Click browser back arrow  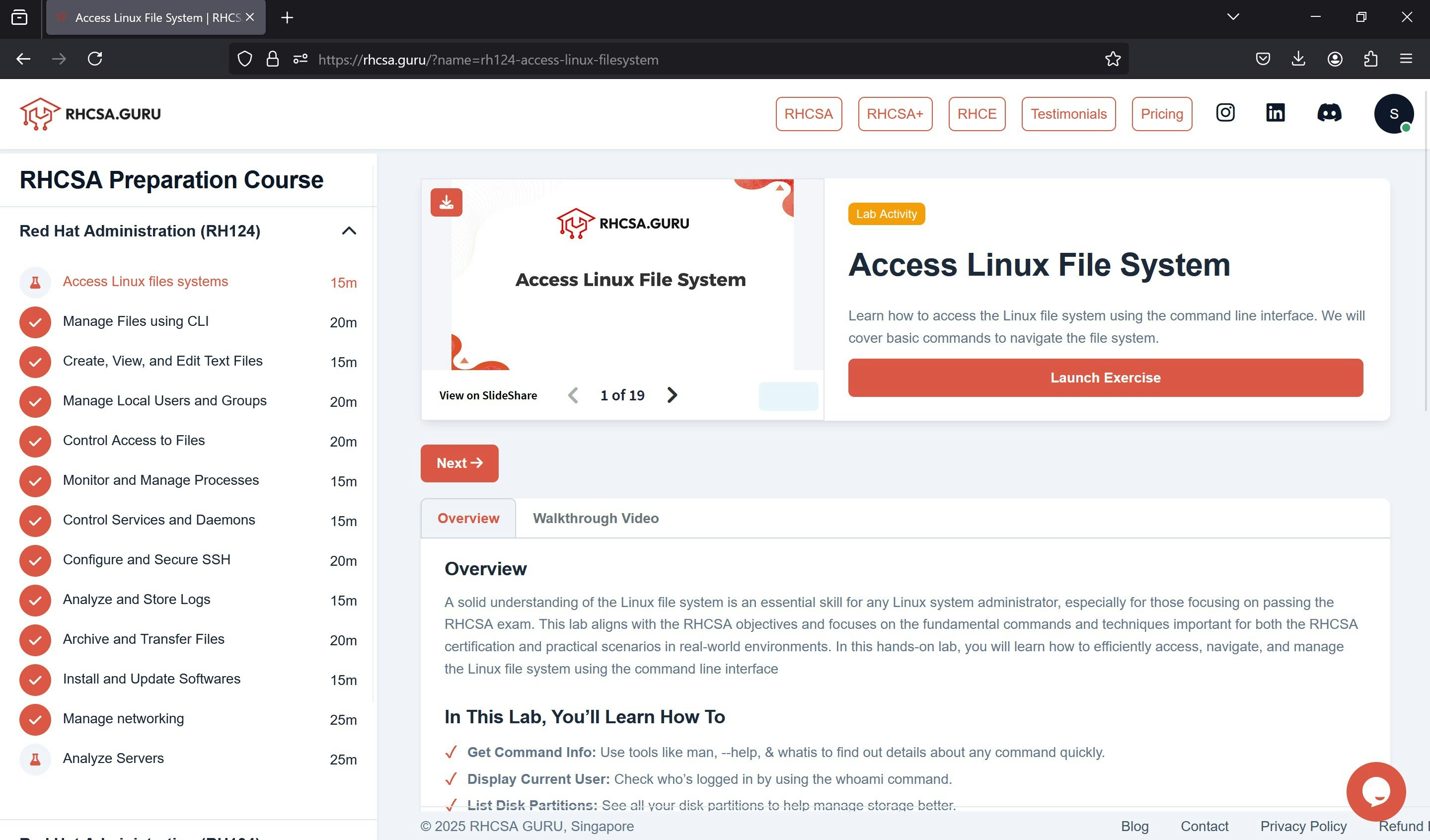(23, 59)
